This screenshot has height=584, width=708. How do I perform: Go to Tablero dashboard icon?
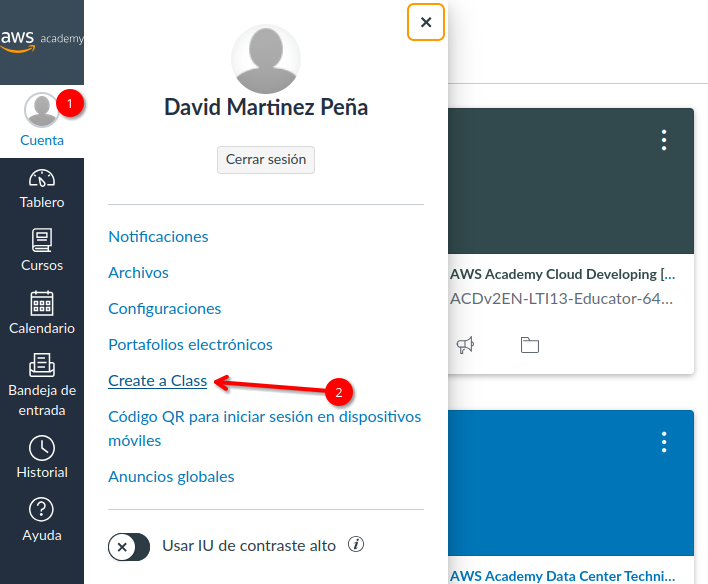click(x=42, y=178)
